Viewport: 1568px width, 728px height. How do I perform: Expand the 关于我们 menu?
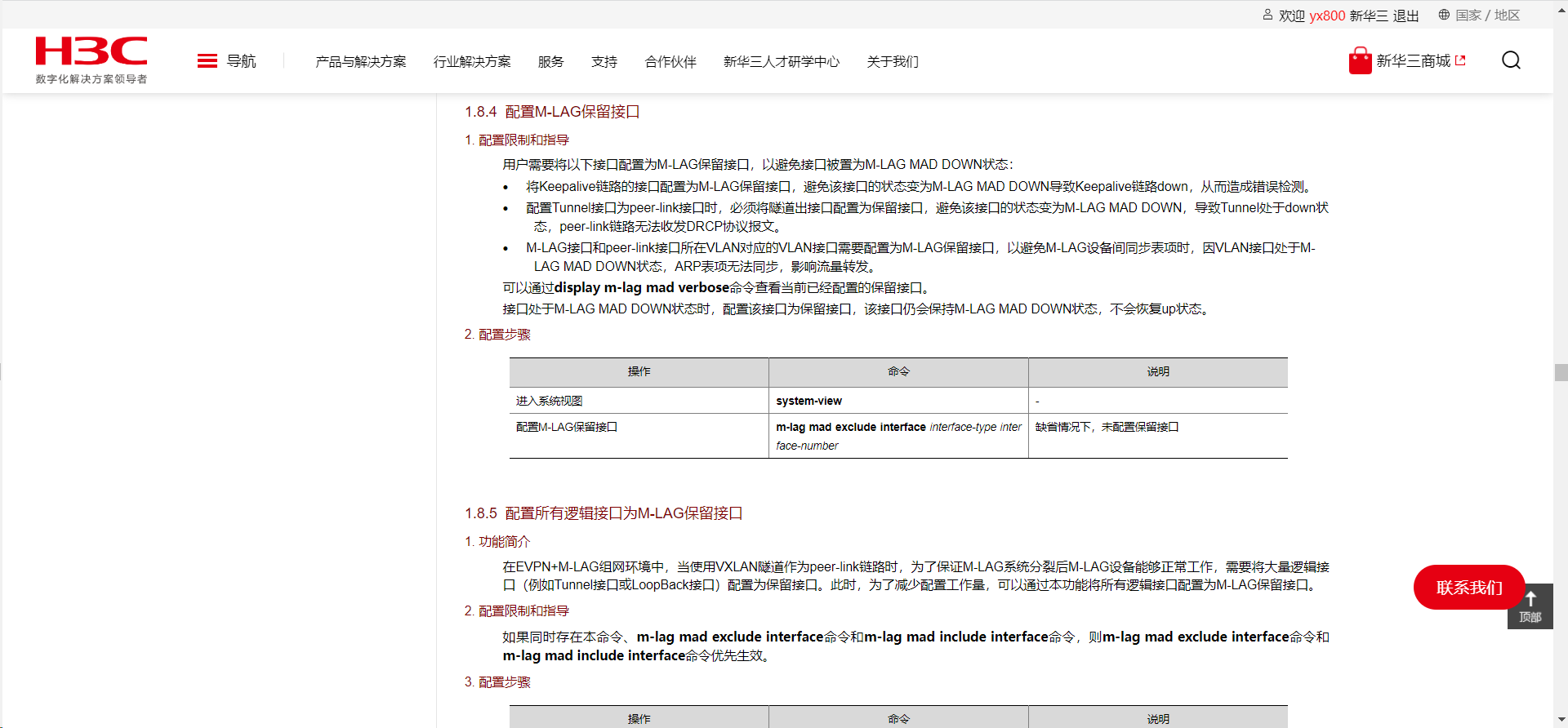(x=893, y=62)
